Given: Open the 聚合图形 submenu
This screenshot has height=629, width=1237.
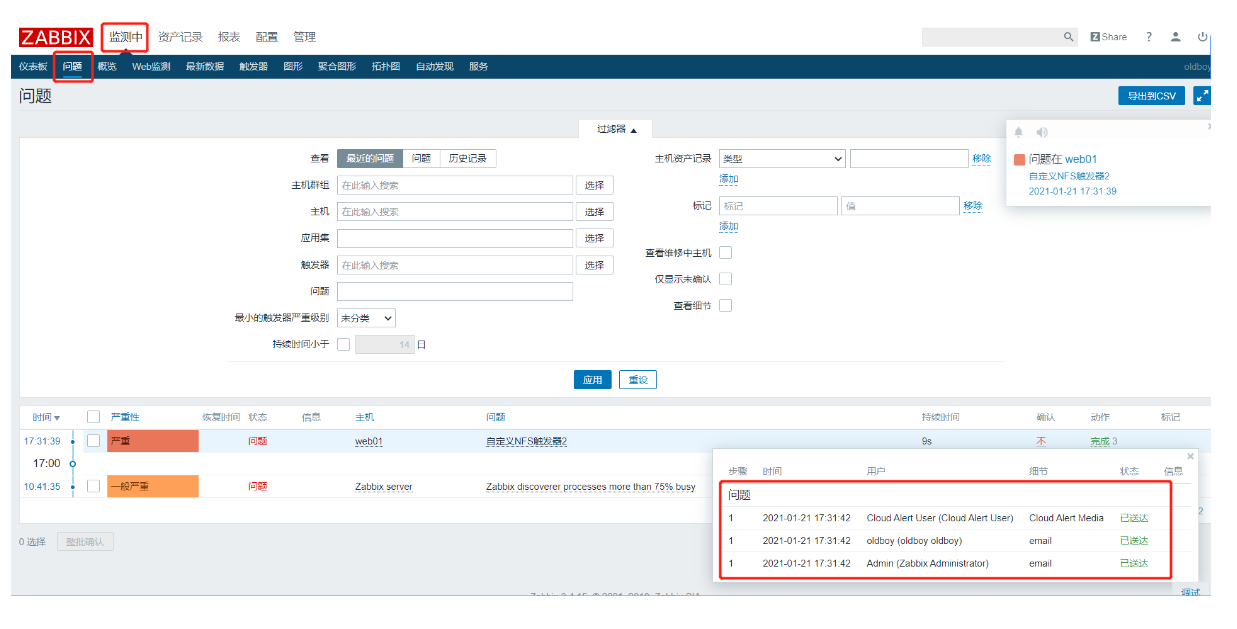Looking at the screenshot, I should [337, 67].
